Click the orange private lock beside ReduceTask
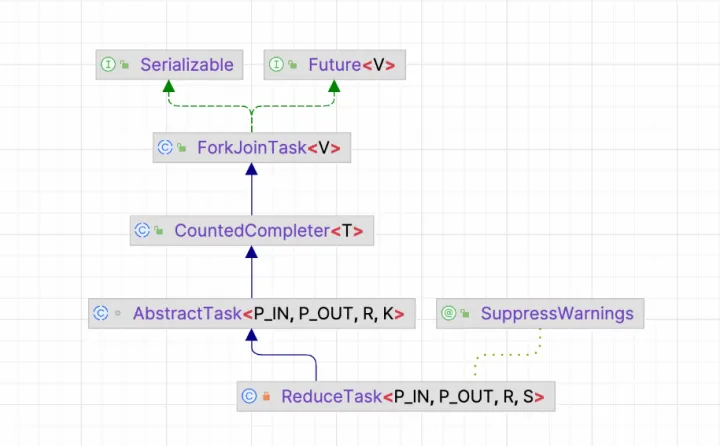The width and height of the screenshot is (720, 446). click(266, 397)
